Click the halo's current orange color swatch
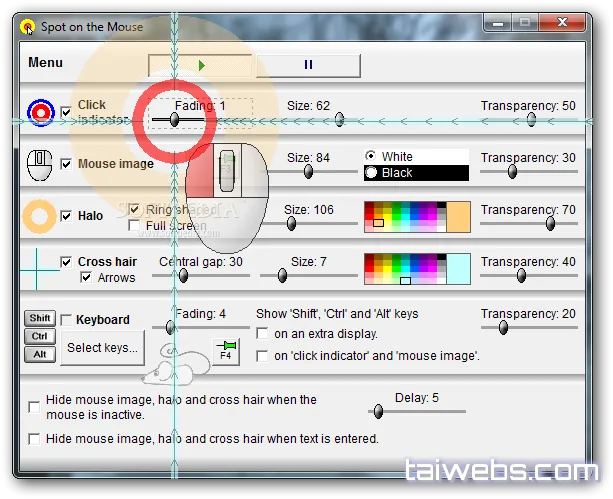The height and width of the screenshot is (499, 613). 459,217
